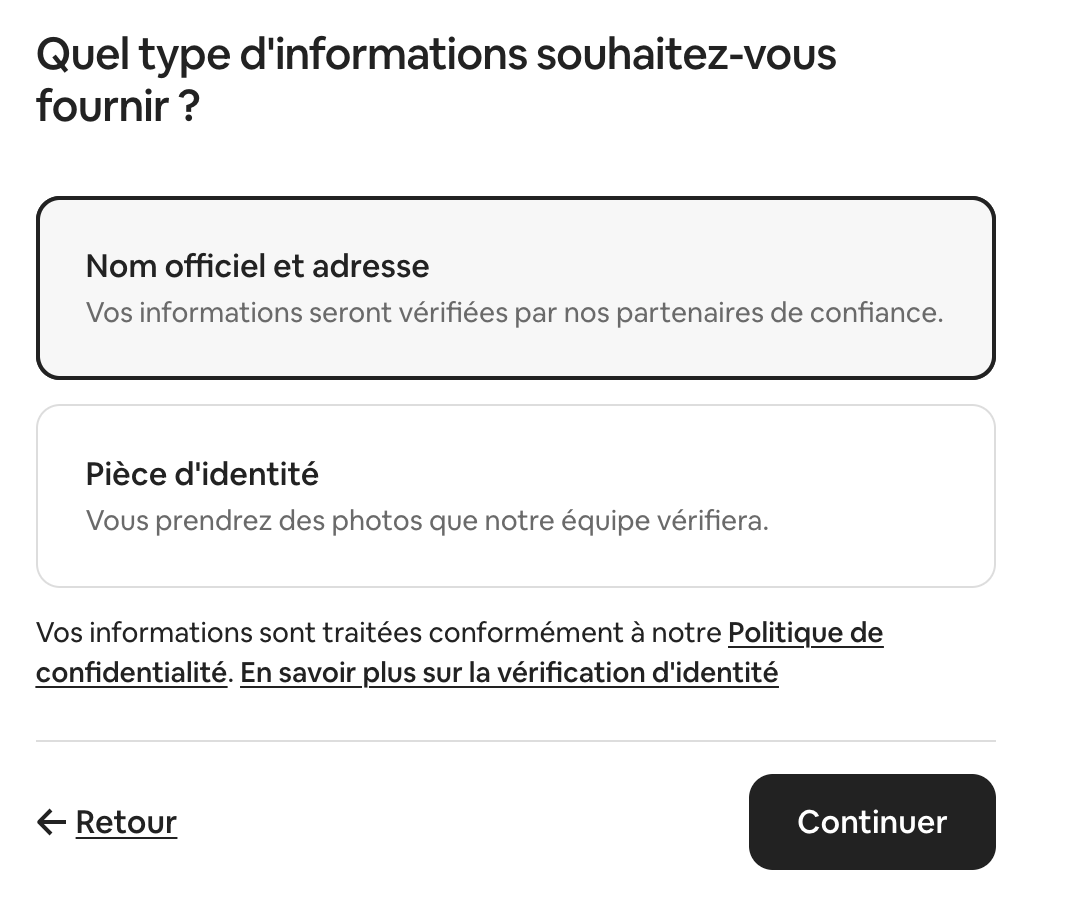Click the Continuer button

(x=871, y=822)
